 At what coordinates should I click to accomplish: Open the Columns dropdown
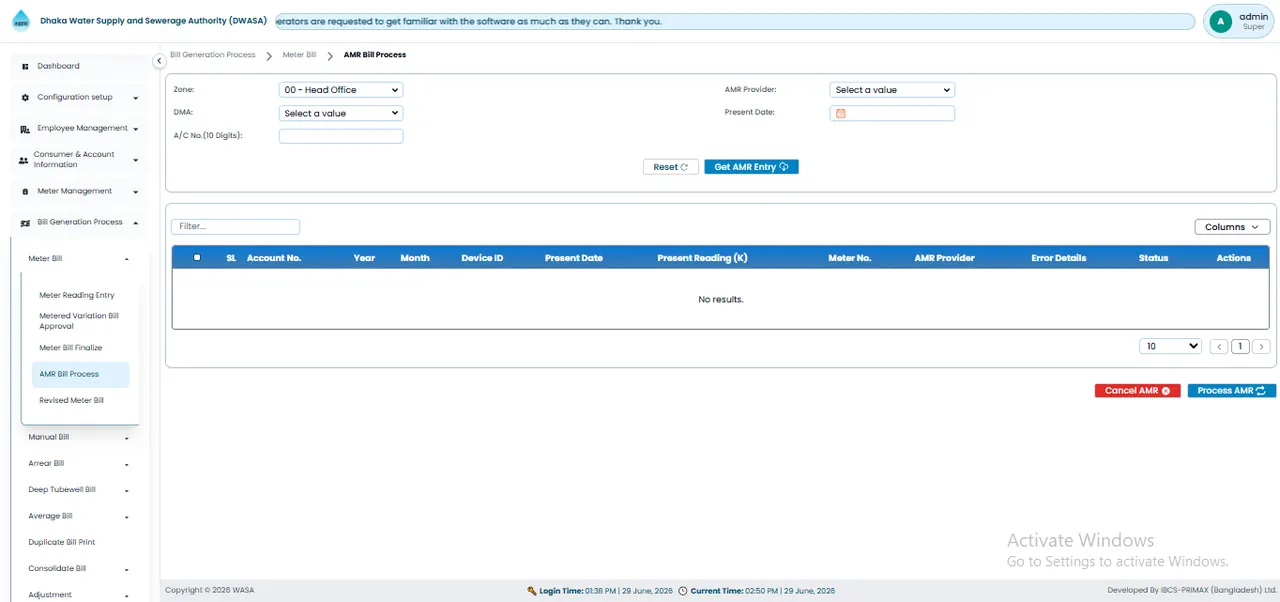click(1232, 227)
